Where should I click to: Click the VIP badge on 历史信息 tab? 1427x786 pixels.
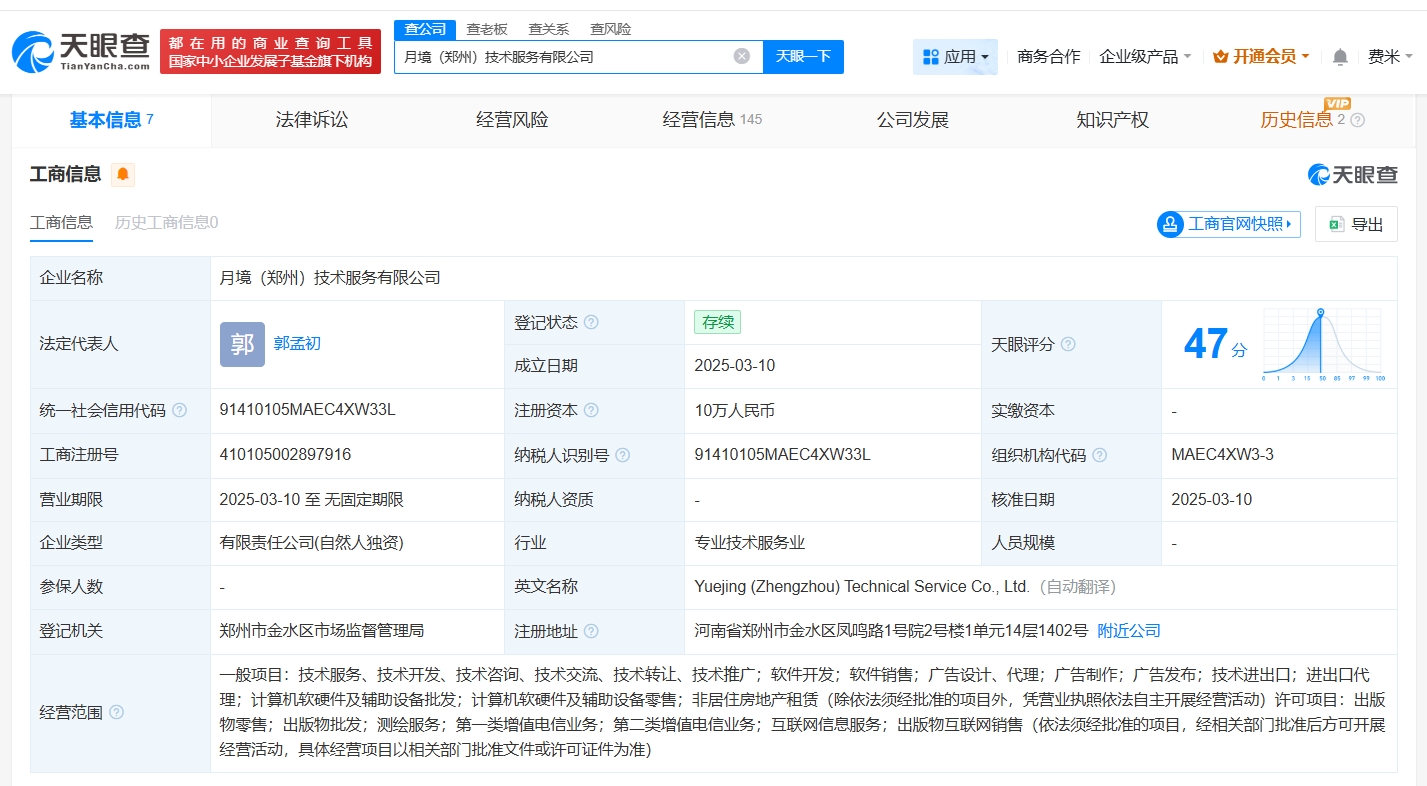pyautogui.click(x=1339, y=103)
